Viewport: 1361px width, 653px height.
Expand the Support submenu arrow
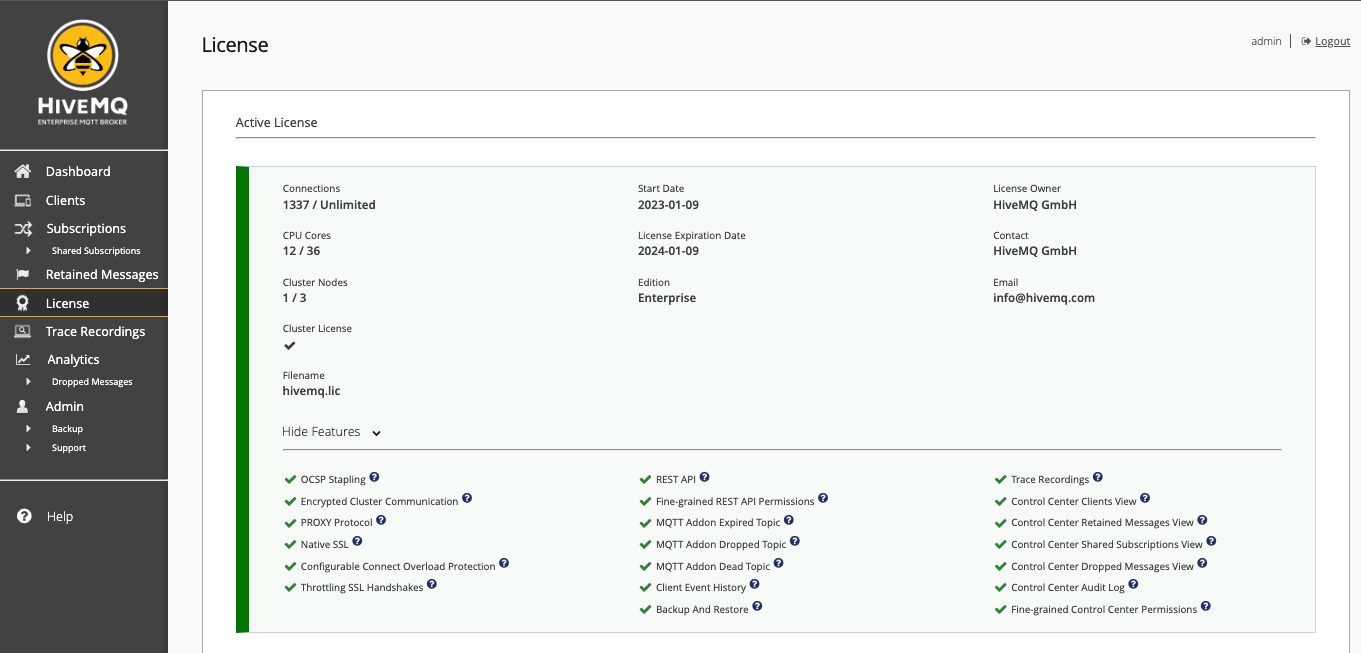(x=28, y=447)
